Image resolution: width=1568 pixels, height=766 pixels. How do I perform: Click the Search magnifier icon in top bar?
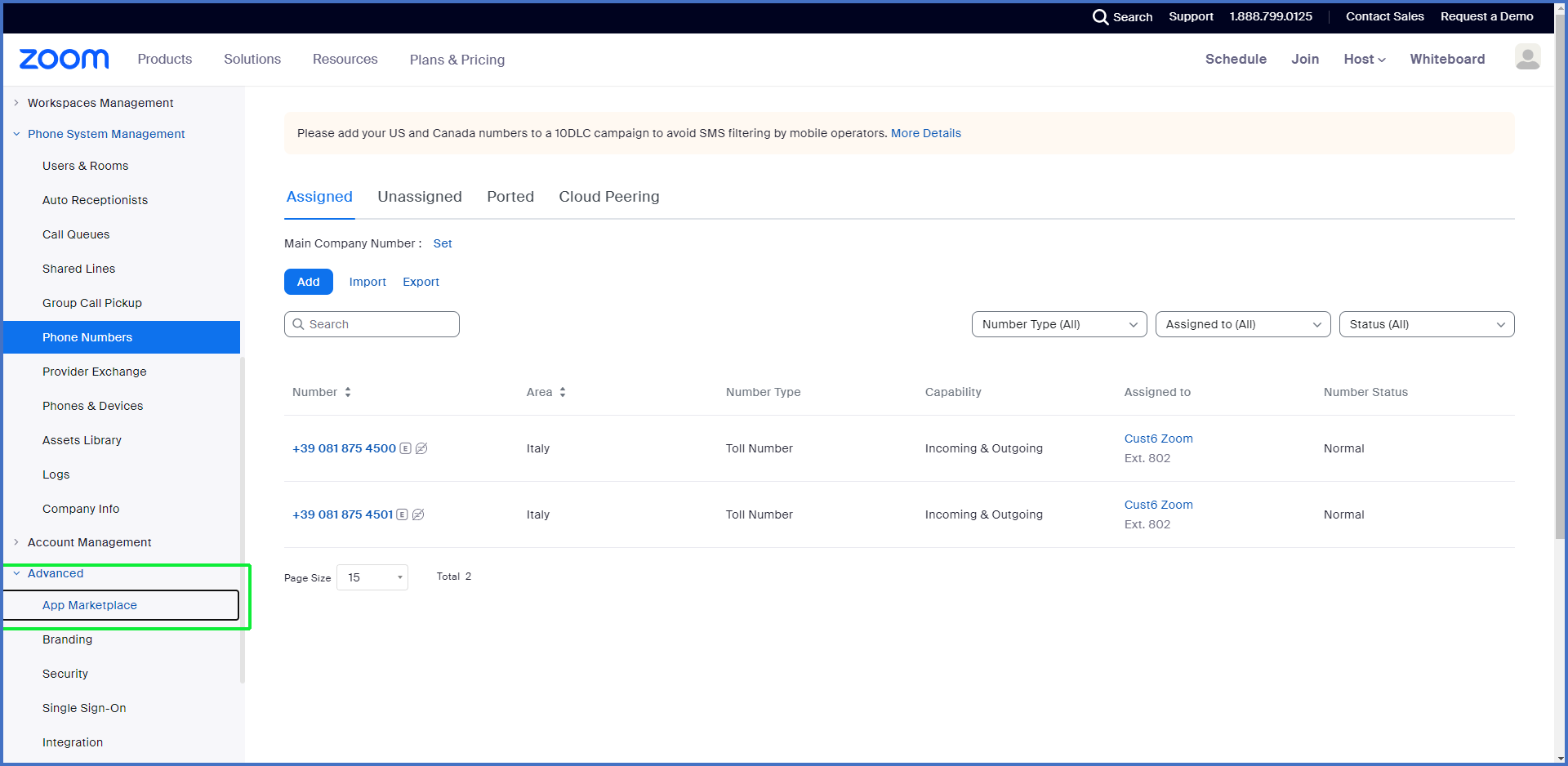[x=1100, y=16]
